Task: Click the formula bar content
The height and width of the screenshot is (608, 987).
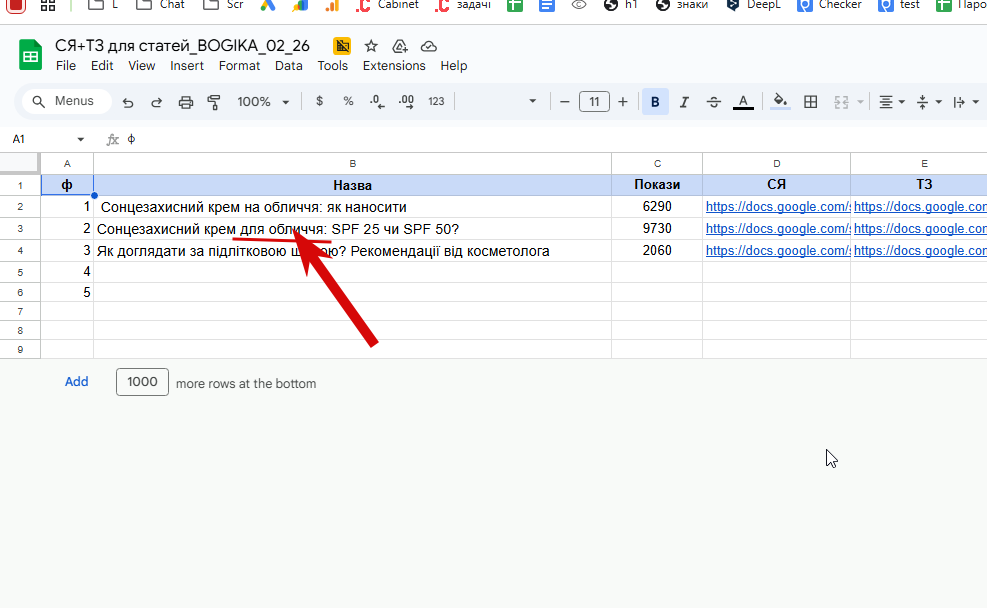Action: click(132, 139)
